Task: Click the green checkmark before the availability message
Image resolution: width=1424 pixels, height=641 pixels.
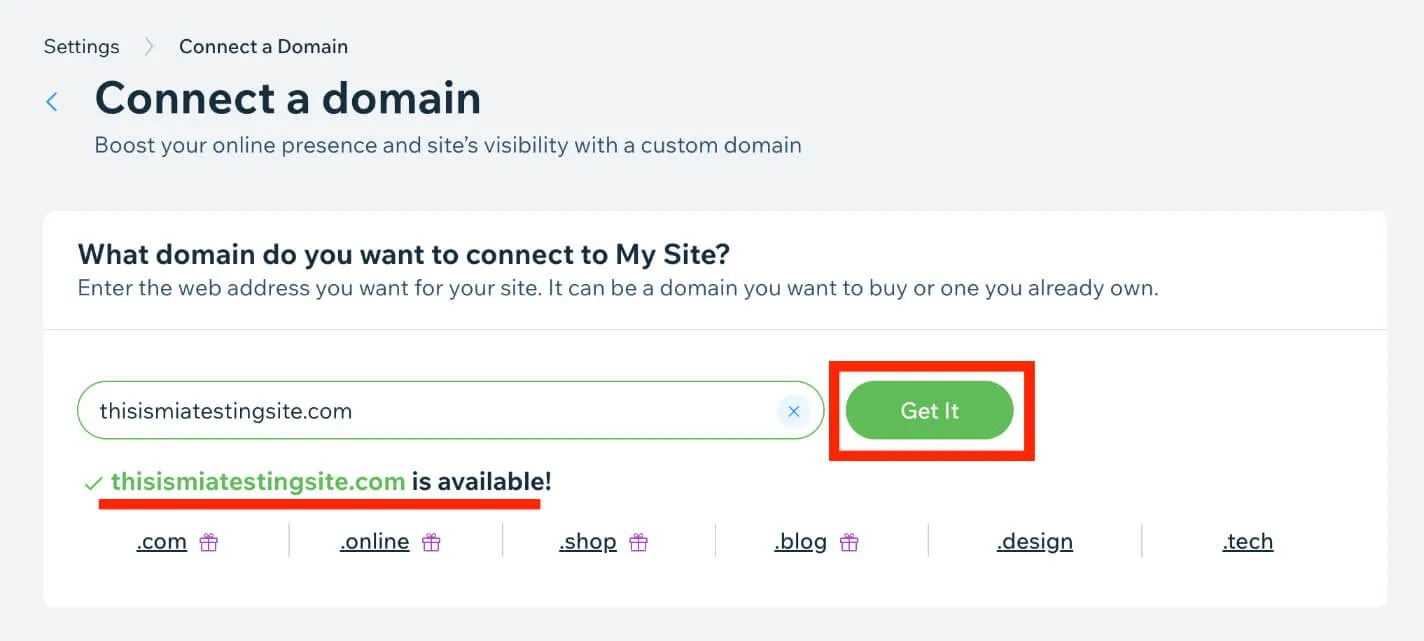Action: (x=91, y=481)
